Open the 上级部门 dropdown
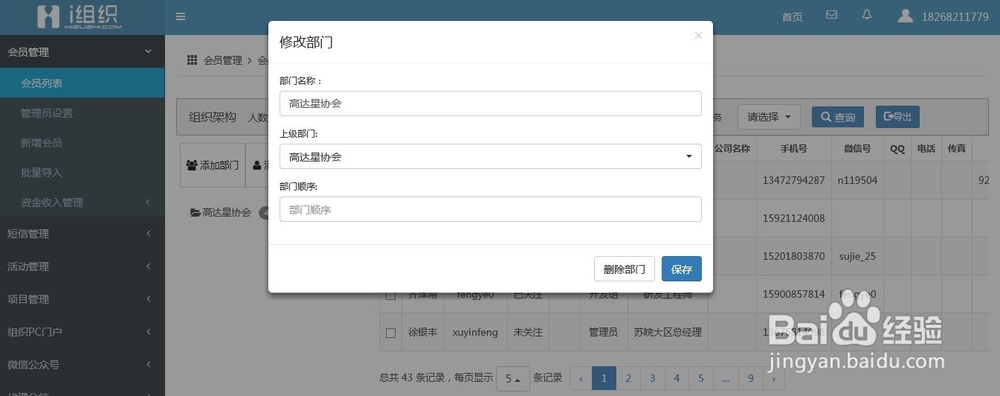 pos(490,156)
